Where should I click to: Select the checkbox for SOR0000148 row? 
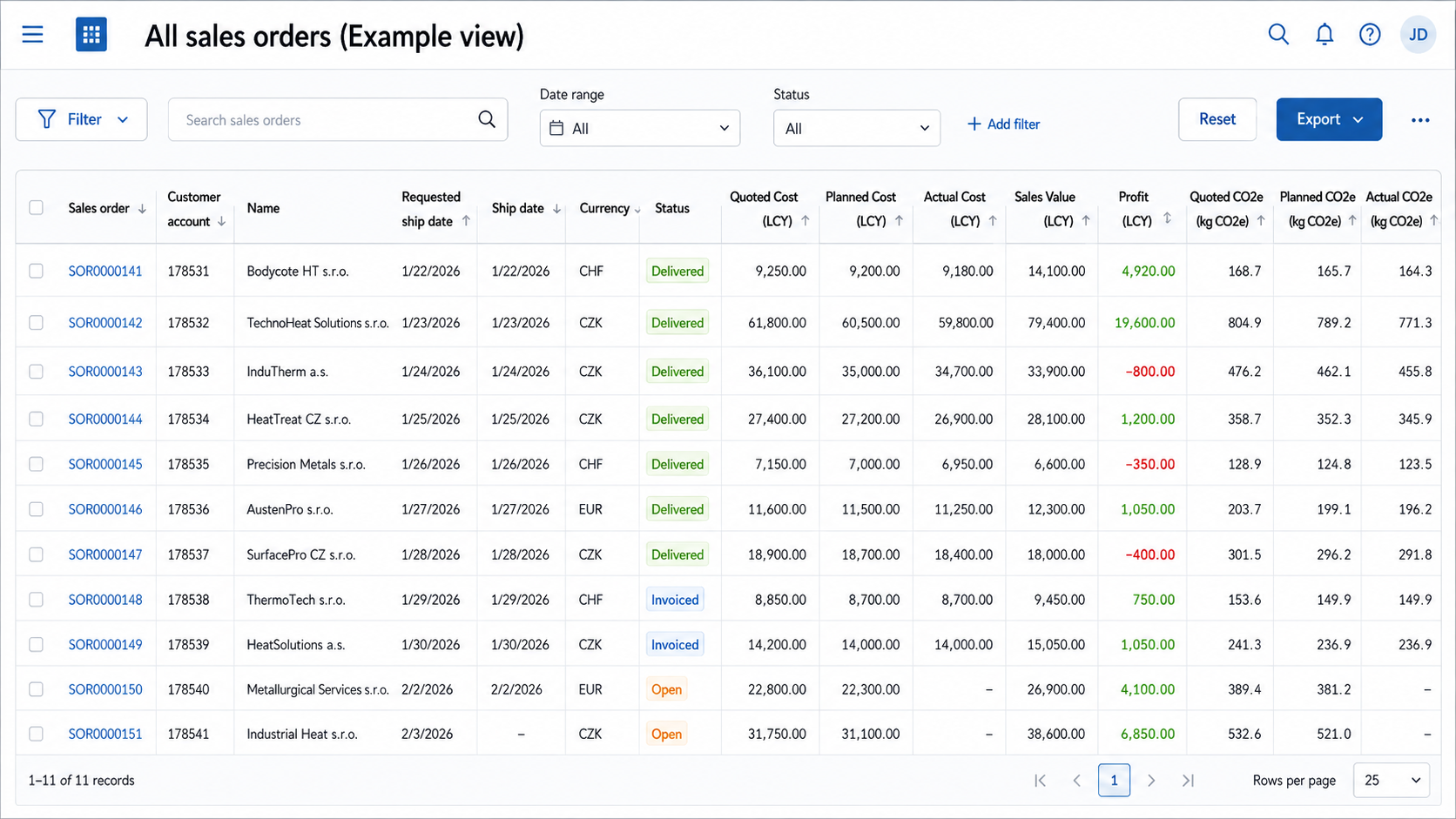pyautogui.click(x=36, y=600)
